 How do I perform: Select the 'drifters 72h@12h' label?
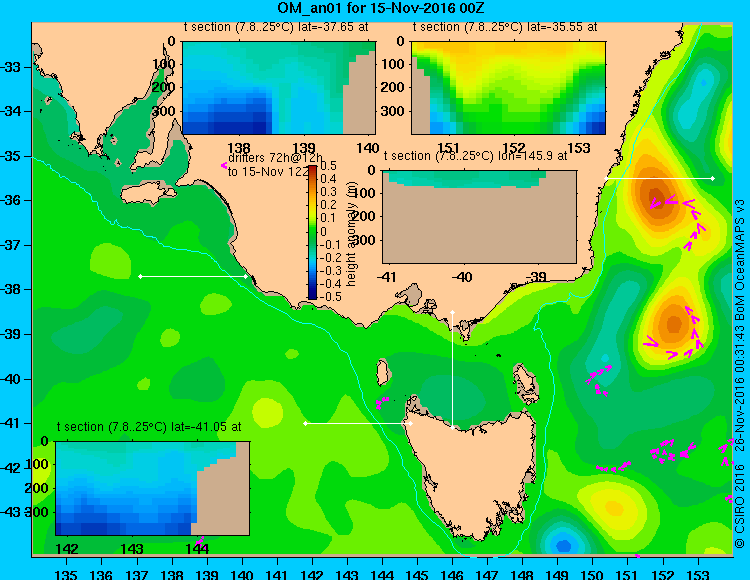(276, 158)
